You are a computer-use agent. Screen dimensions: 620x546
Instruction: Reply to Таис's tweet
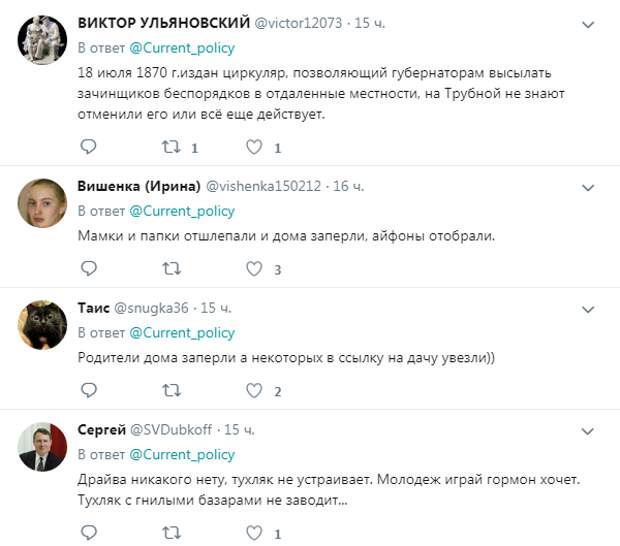88,390
